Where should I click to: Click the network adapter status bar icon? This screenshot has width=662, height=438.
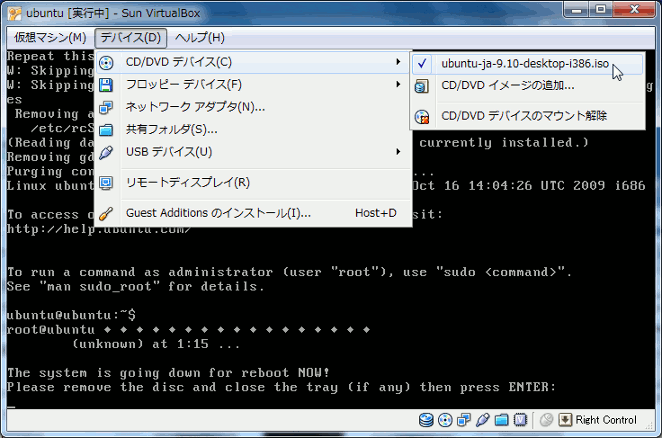(465, 420)
